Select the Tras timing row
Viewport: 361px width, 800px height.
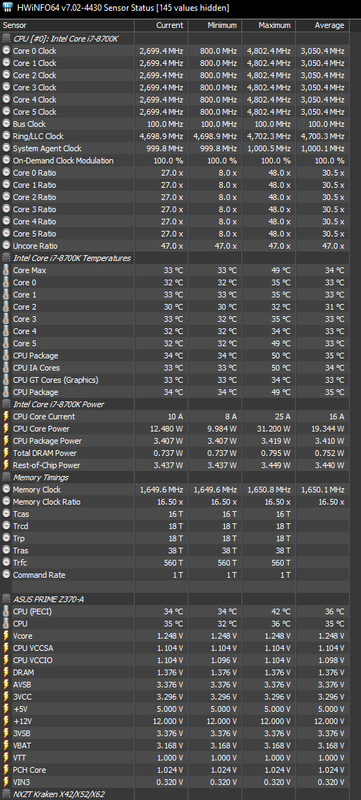tap(174, 551)
